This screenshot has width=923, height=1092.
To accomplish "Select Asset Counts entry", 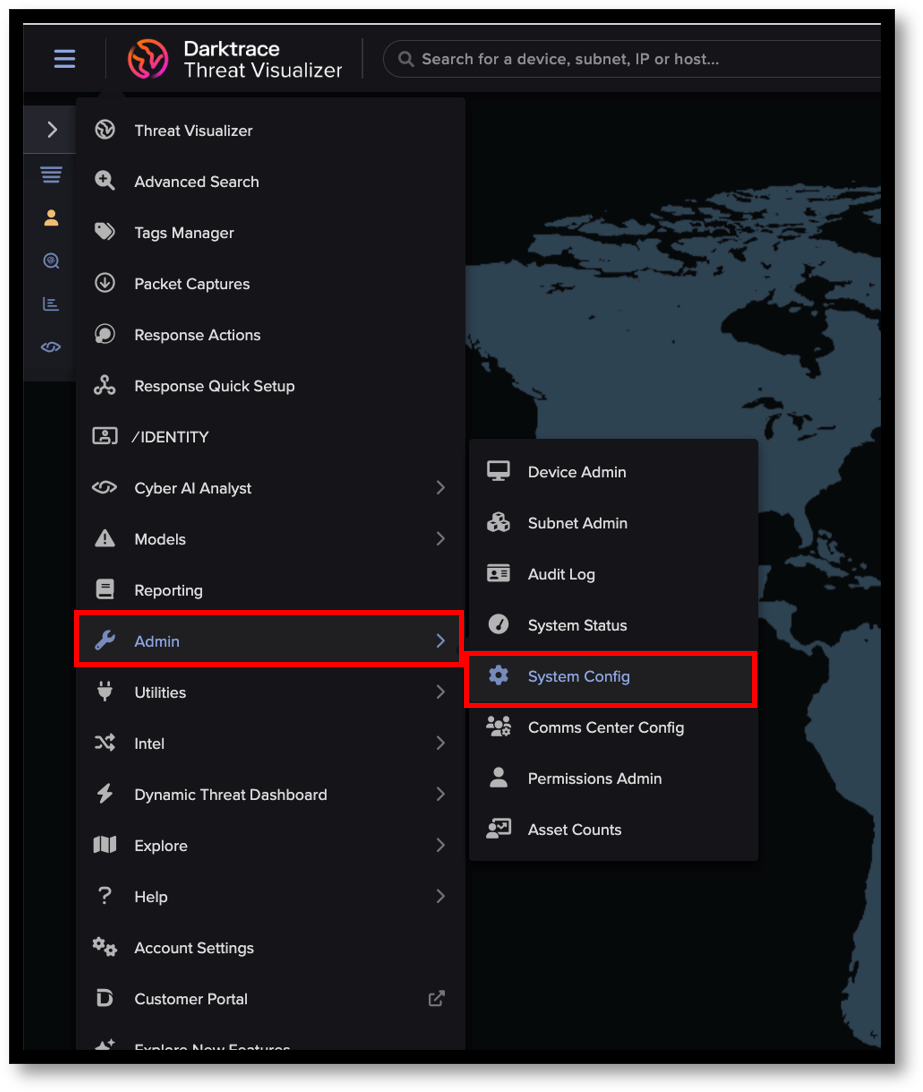I will (613, 829).
